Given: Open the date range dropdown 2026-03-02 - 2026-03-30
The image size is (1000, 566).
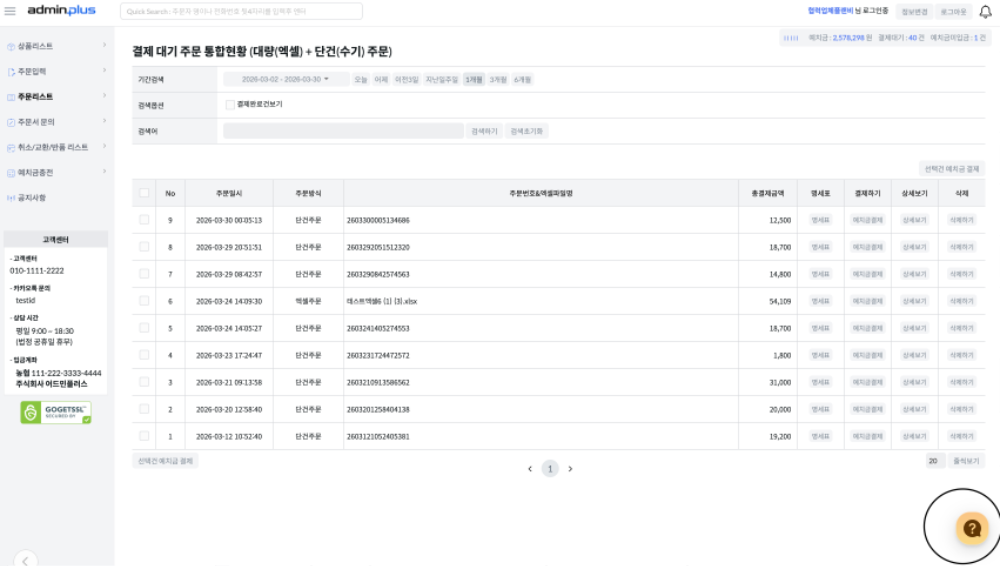Looking at the screenshot, I should (286, 80).
